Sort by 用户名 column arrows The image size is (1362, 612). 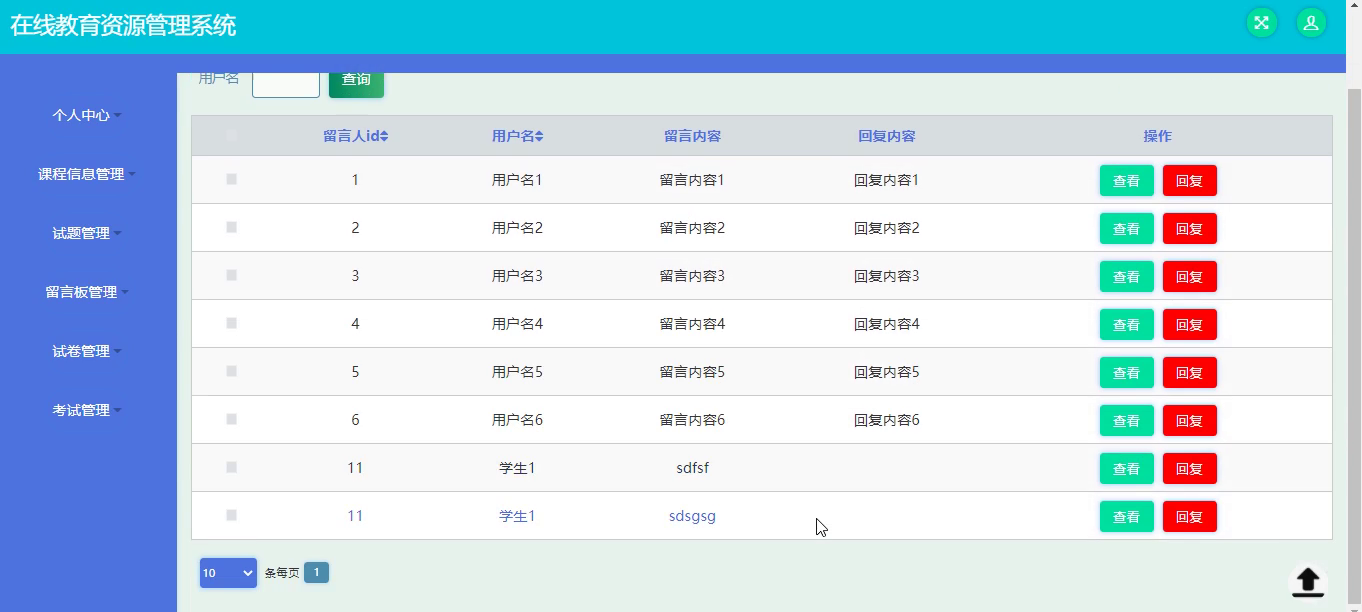click(539, 136)
